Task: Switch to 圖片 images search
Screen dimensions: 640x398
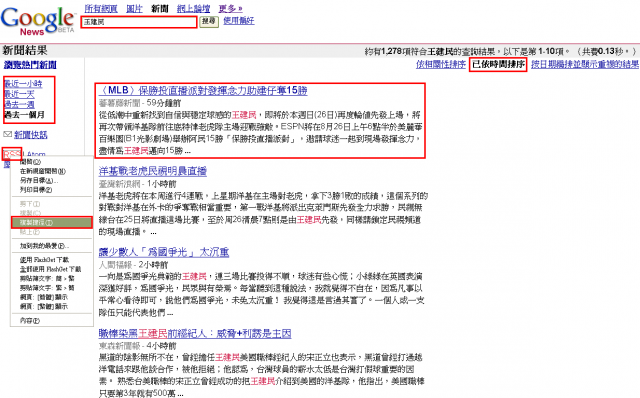Action: (x=134, y=8)
